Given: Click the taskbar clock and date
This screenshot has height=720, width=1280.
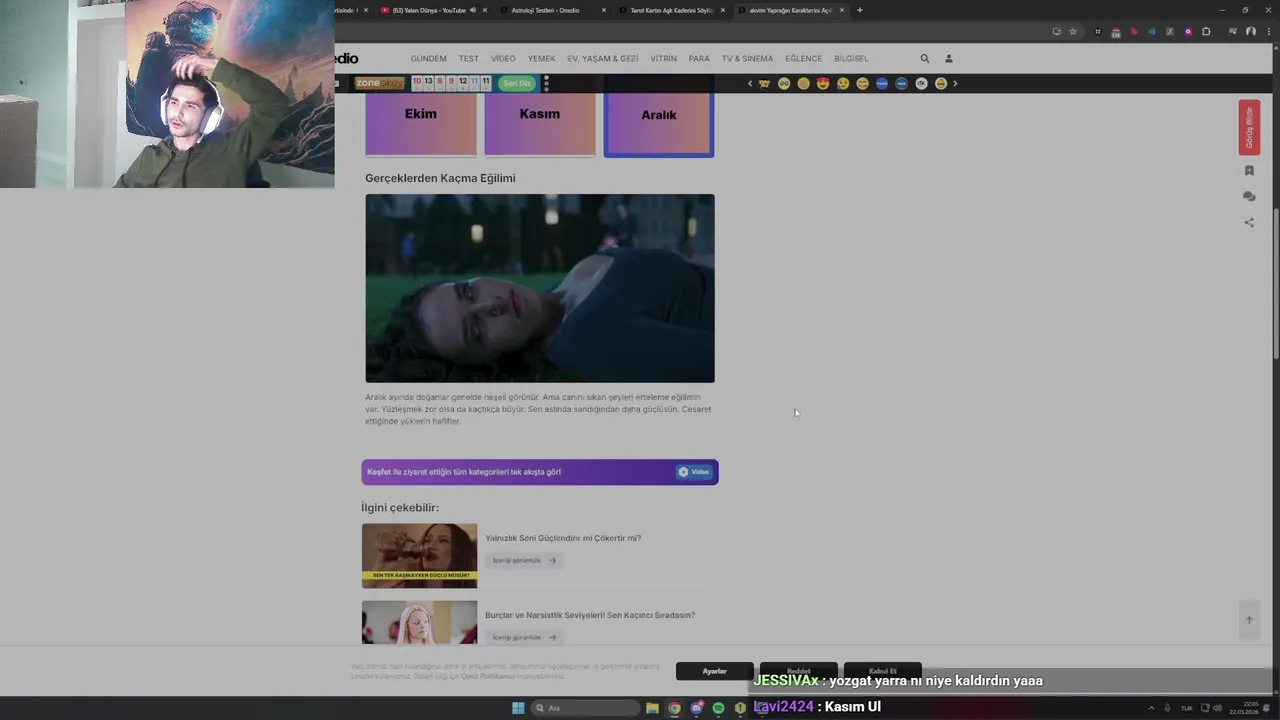Looking at the screenshot, I should pyautogui.click(x=1244, y=708).
